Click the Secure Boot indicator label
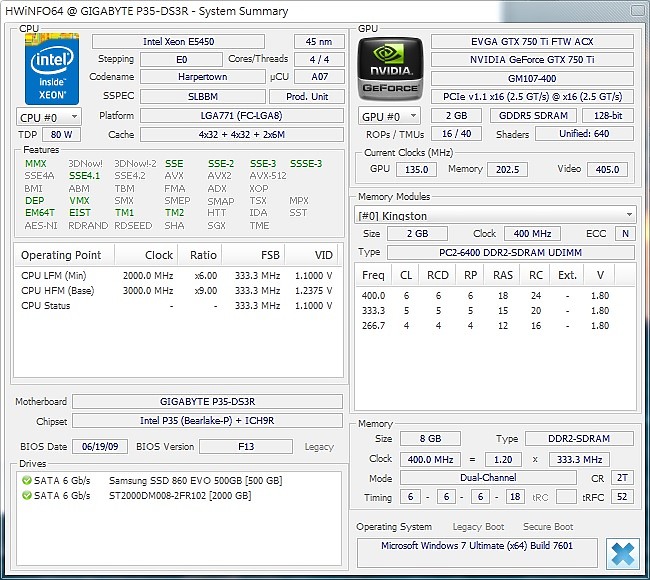This screenshot has height=580, width=650. (548, 527)
